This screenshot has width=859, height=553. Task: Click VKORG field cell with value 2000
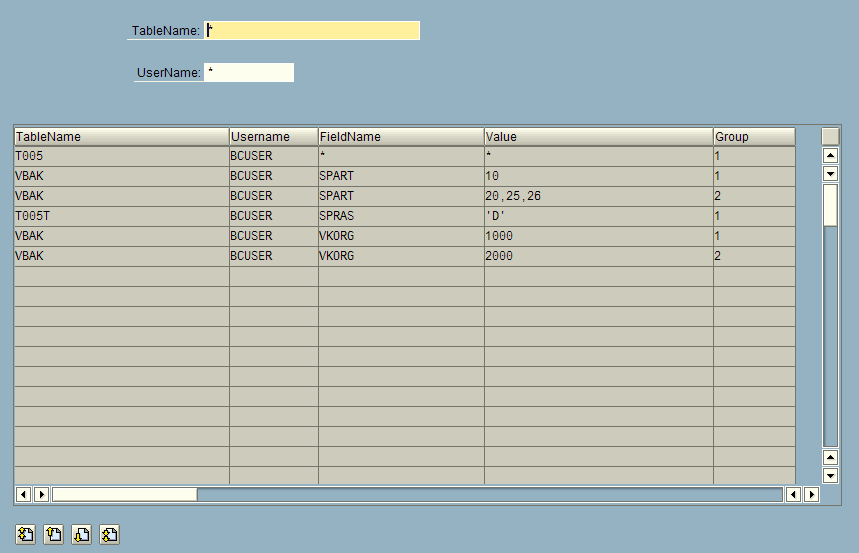coord(402,256)
